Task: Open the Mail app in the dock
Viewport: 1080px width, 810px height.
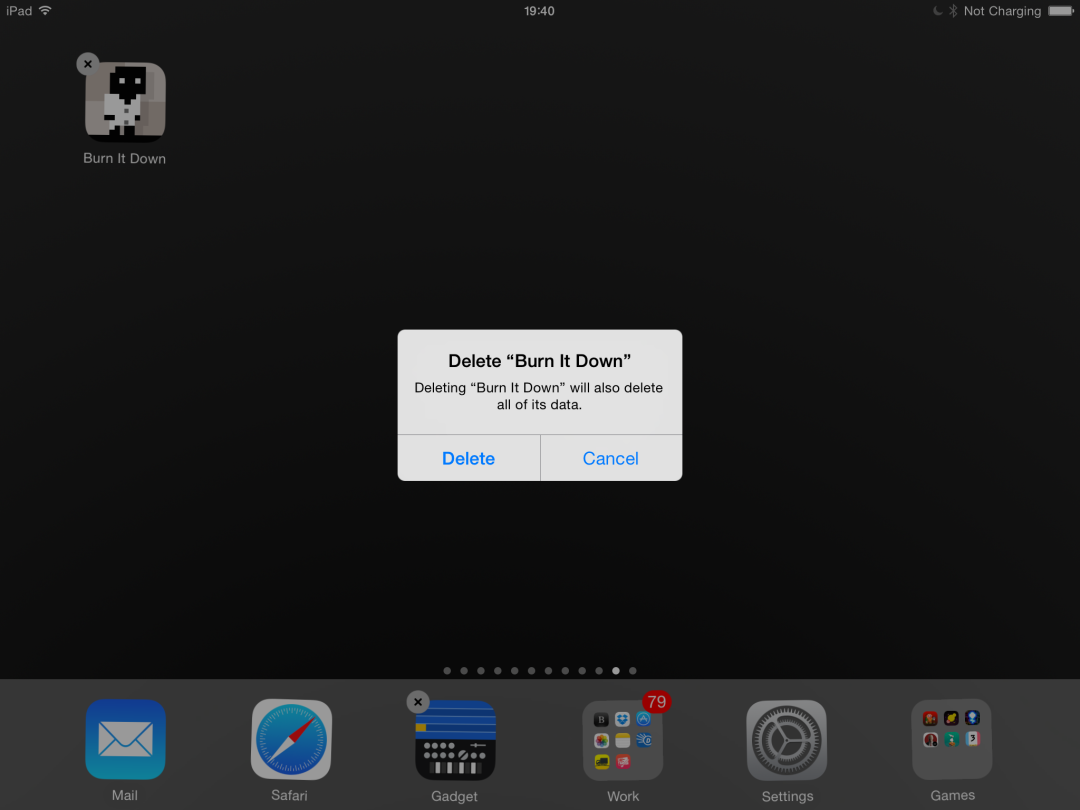Action: click(125, 740)
